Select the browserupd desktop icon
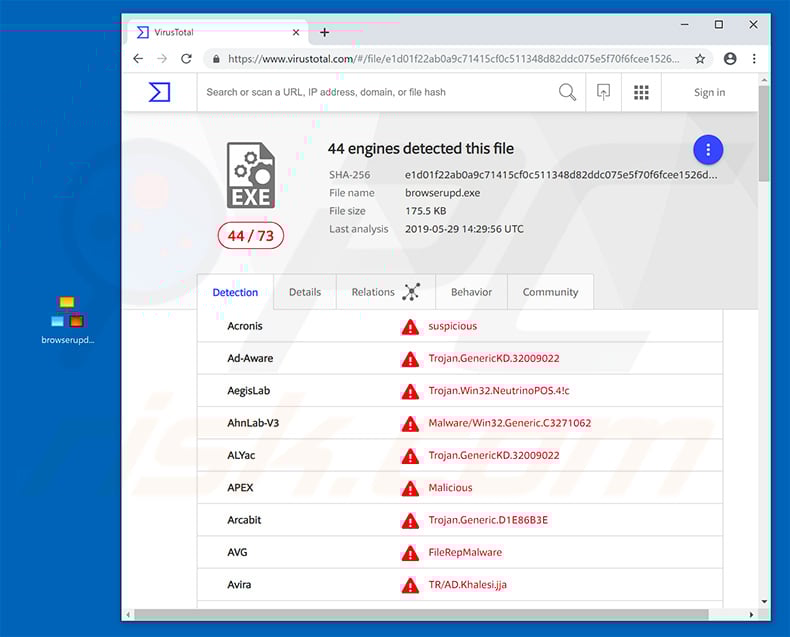Viewport: 790px width, 637px height. tap(68, 320)
